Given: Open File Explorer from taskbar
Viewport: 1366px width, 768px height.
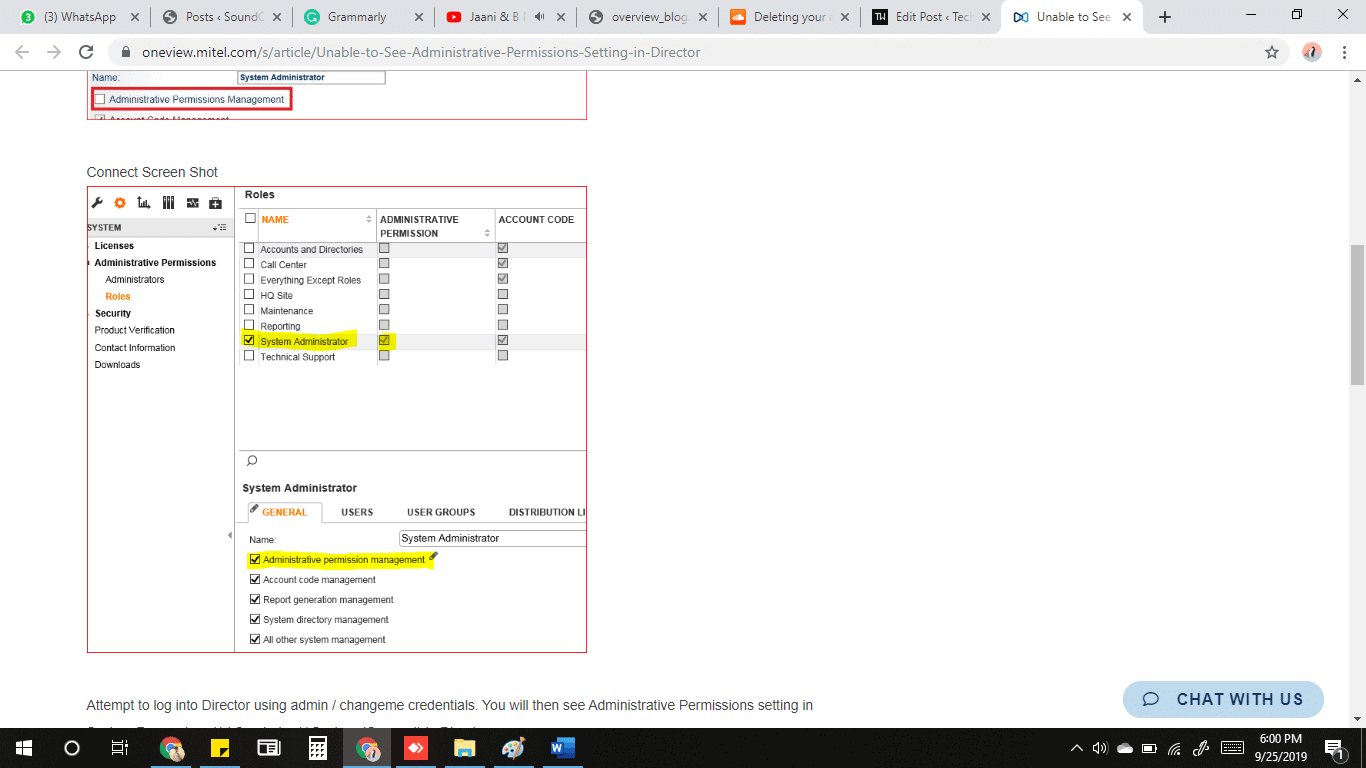Looking at the screenshot, I should pos(464,748).
